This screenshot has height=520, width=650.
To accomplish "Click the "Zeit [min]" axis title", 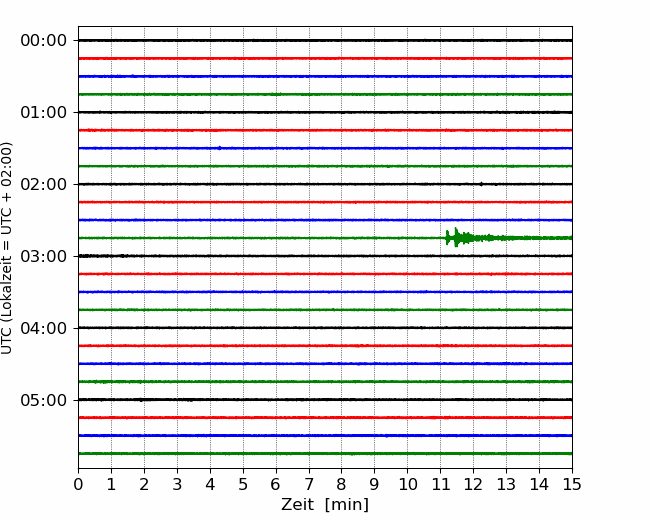I will [x=325, y=505].
